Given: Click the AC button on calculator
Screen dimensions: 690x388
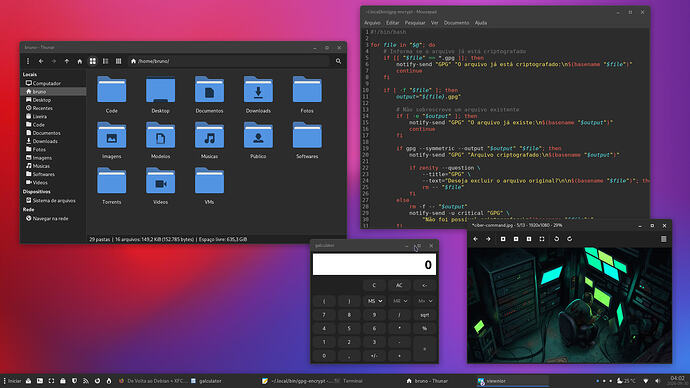Looking at the screenshot, I should point(399,285).
